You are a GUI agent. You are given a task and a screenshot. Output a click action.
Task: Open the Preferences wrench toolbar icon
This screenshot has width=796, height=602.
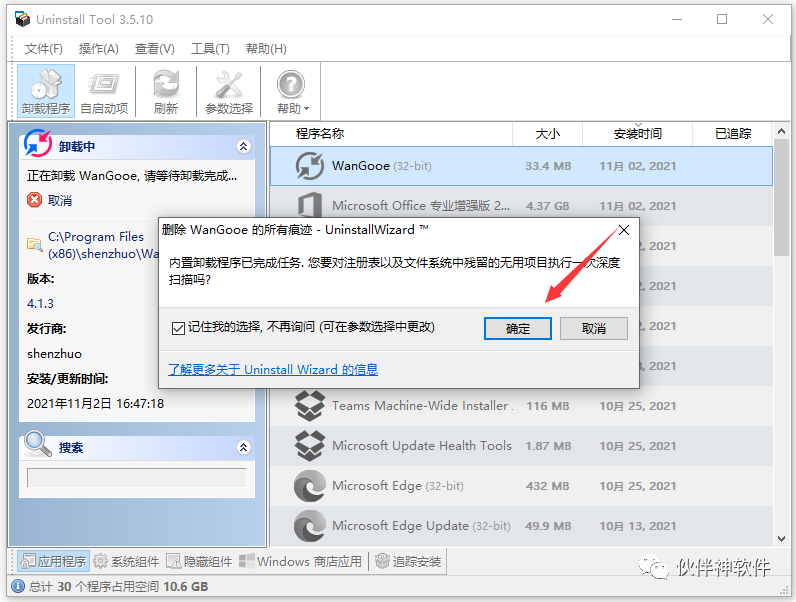coord(229,91)
